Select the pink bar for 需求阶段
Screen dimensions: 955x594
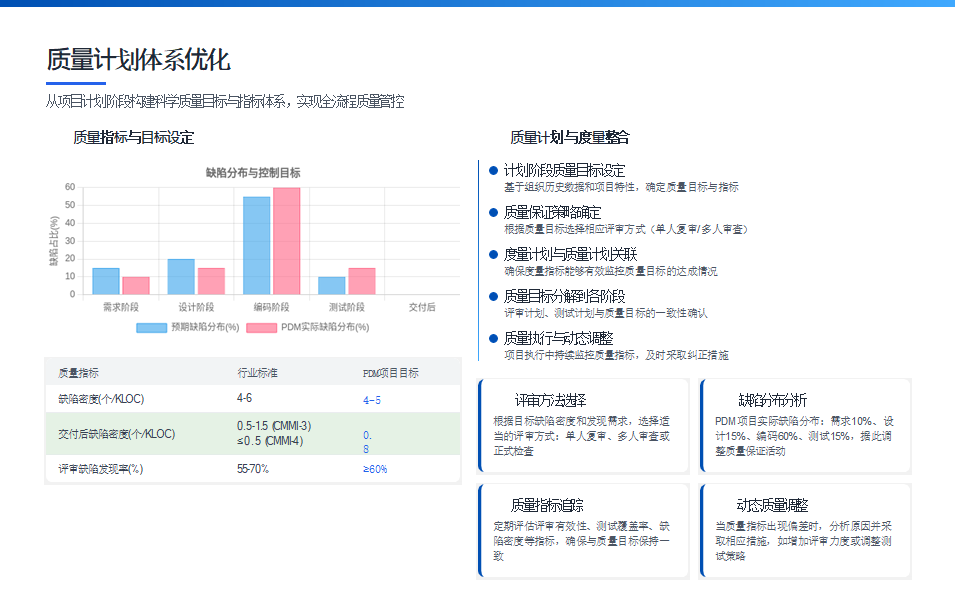(x=136, y=286)
